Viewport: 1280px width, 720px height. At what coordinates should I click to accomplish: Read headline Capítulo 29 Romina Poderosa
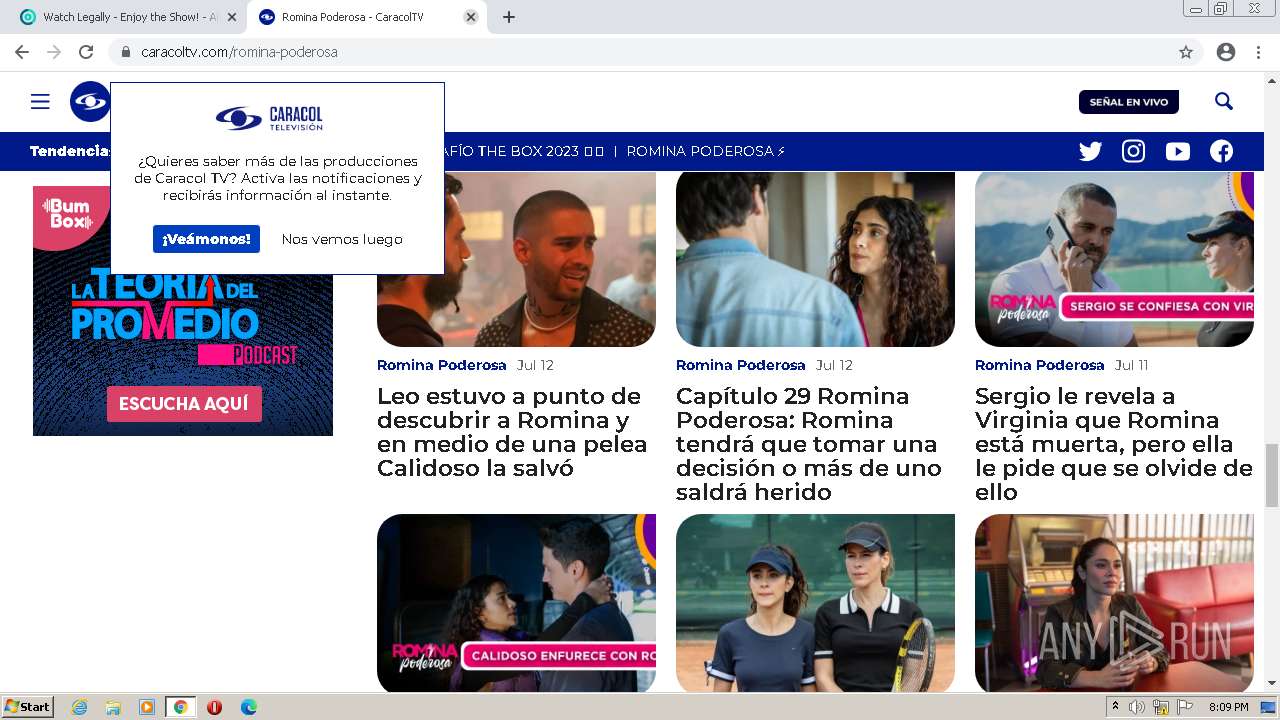click(x=809, y=444)
